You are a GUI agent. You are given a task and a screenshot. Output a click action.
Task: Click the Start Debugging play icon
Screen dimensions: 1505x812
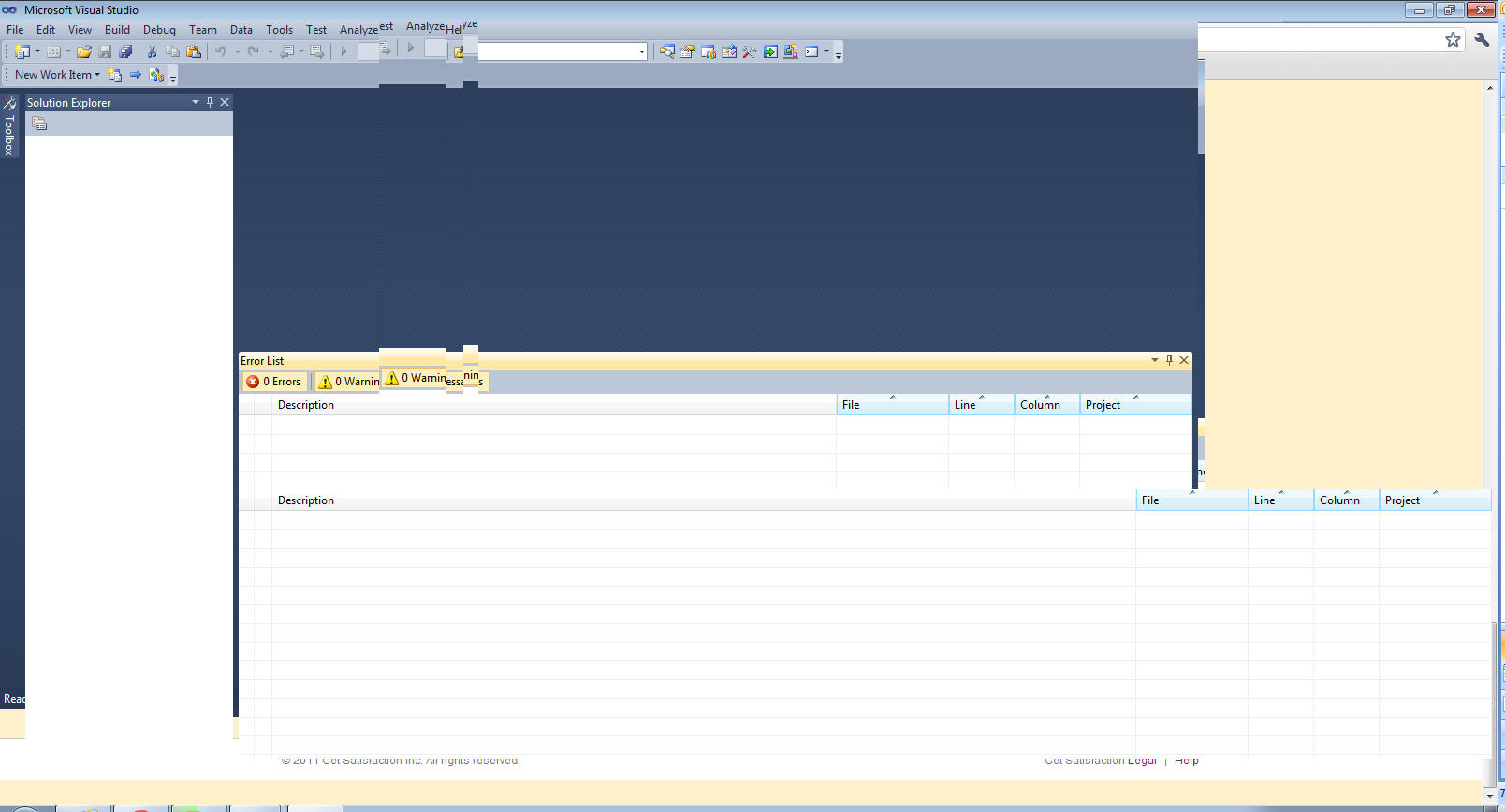(344, 51)
